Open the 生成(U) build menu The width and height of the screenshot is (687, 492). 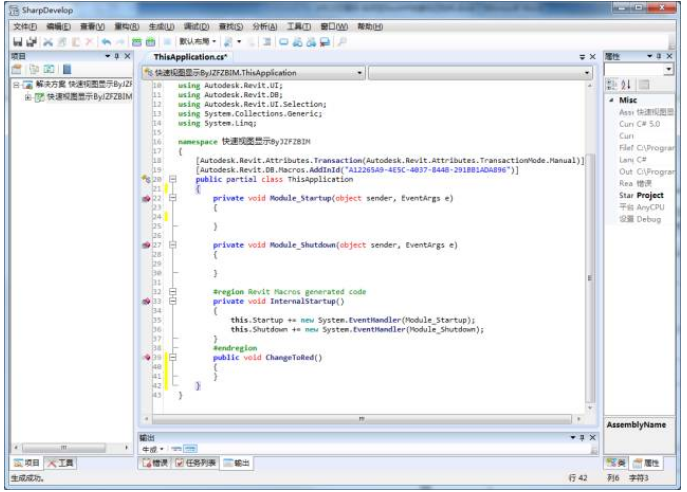(x=161, y=27)
